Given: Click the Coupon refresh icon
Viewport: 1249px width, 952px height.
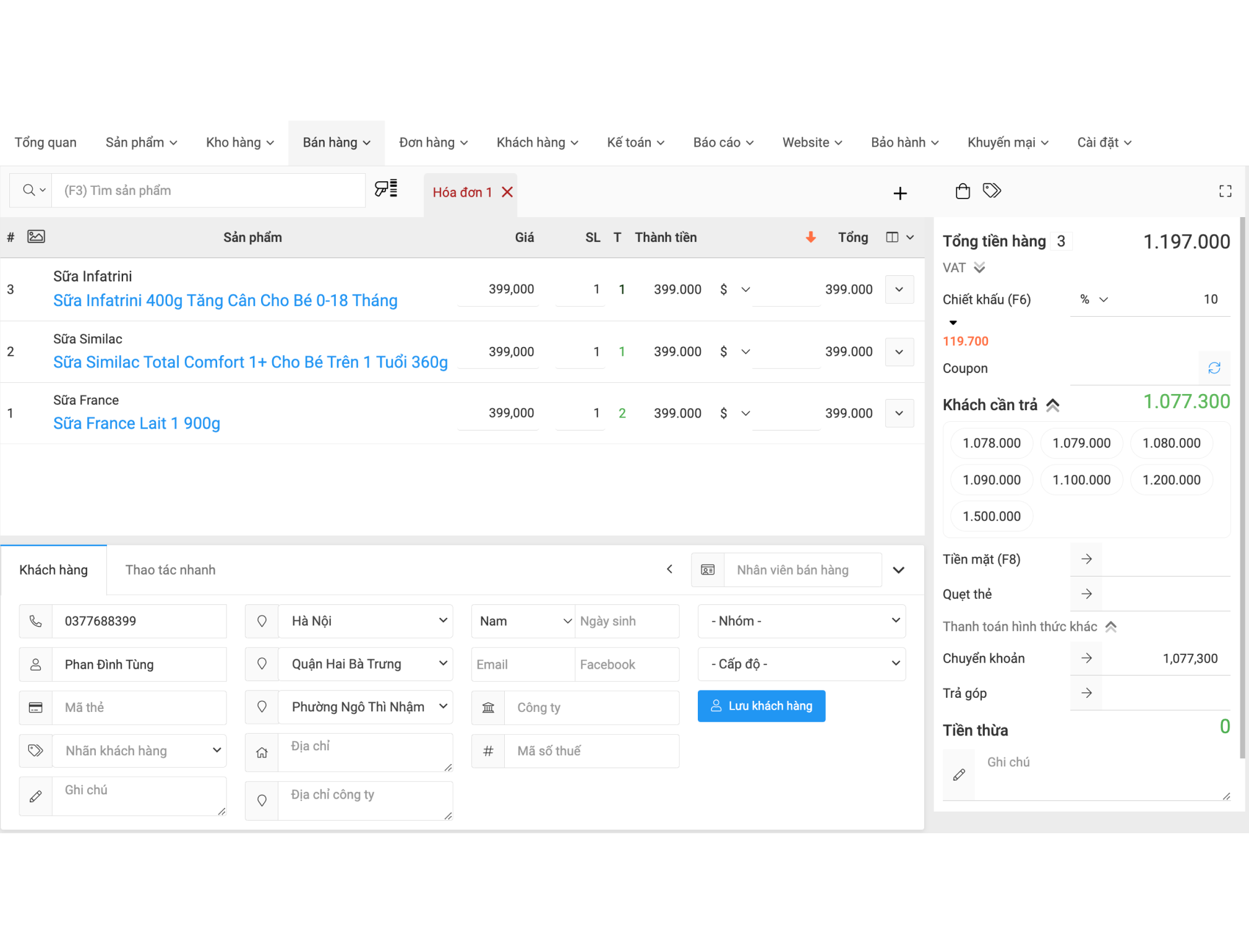Looking at the screenshot, I should click(x=1214, y=368).
